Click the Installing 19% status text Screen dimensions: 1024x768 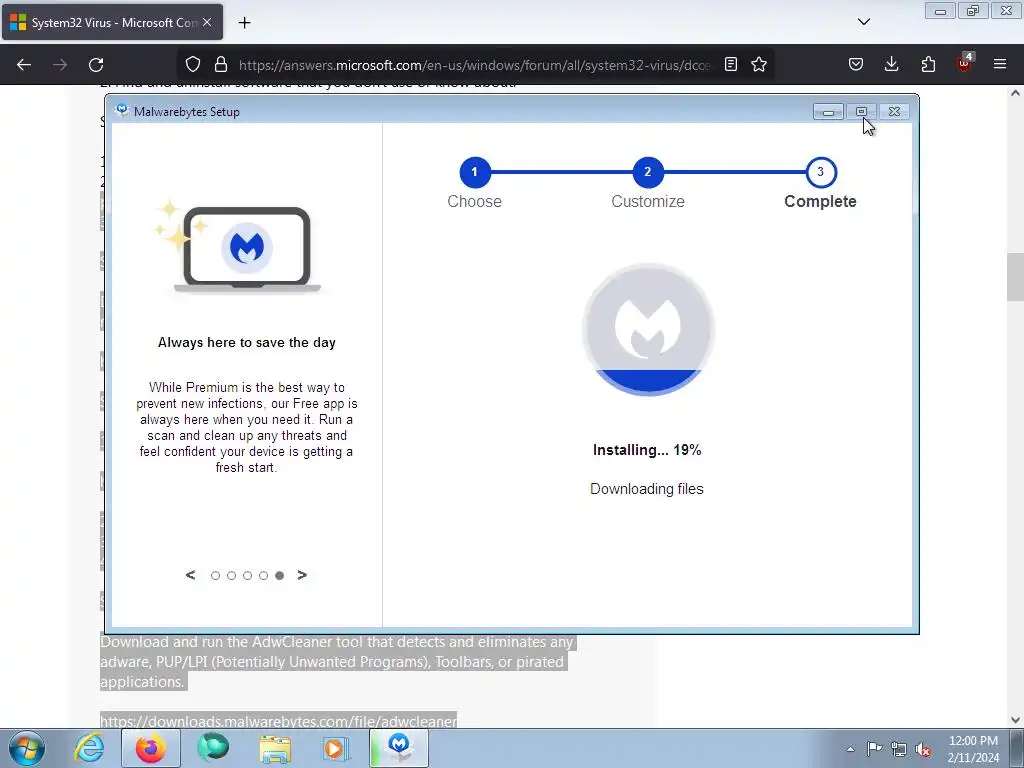tap(647, 450)
